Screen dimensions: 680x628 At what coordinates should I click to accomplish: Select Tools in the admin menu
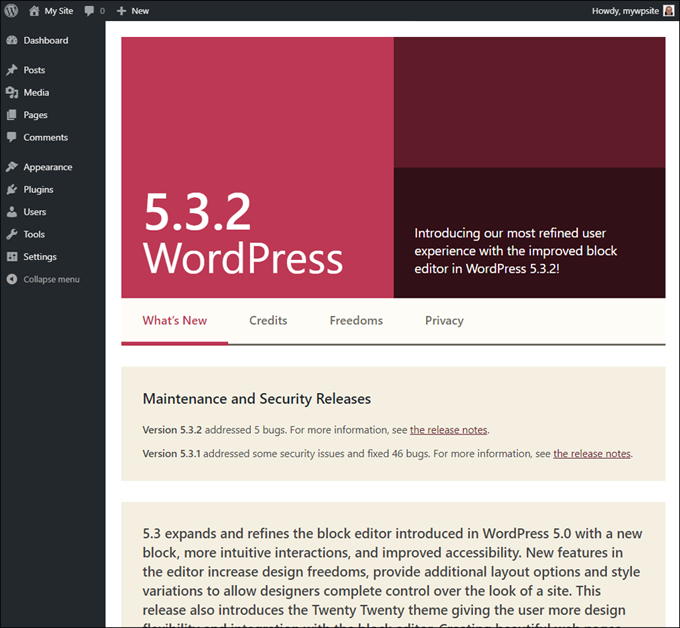[34, 234]
